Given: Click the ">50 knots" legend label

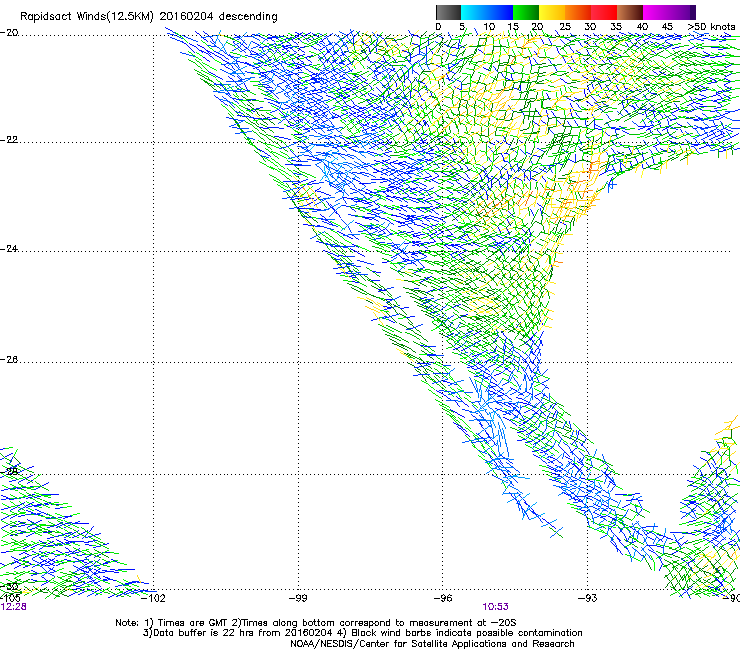Looking at the screenshot, I should pyautogui.click(x=712, y=27).
